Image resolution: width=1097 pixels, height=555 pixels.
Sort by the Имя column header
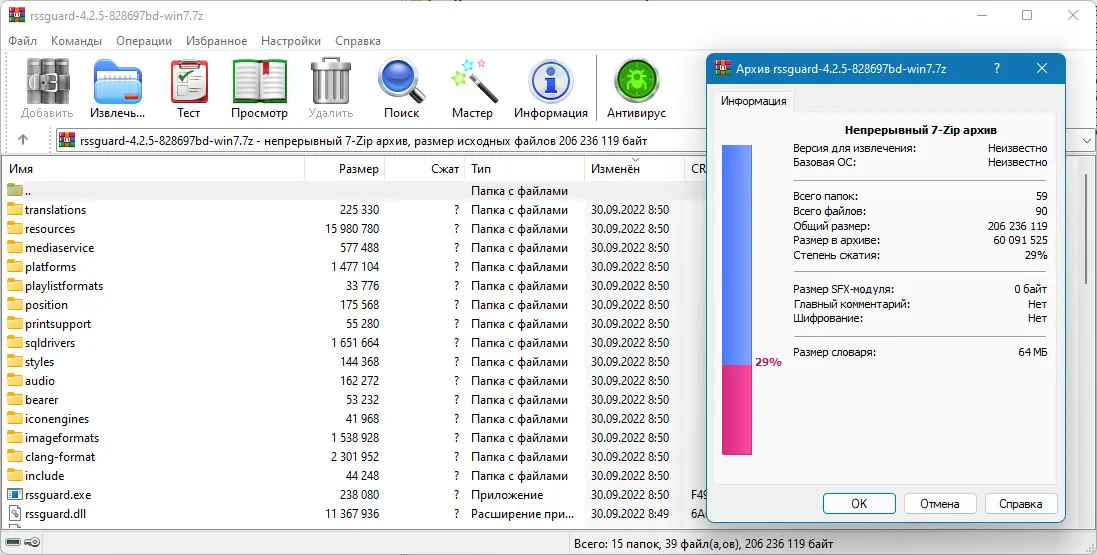tap(153, 169)
